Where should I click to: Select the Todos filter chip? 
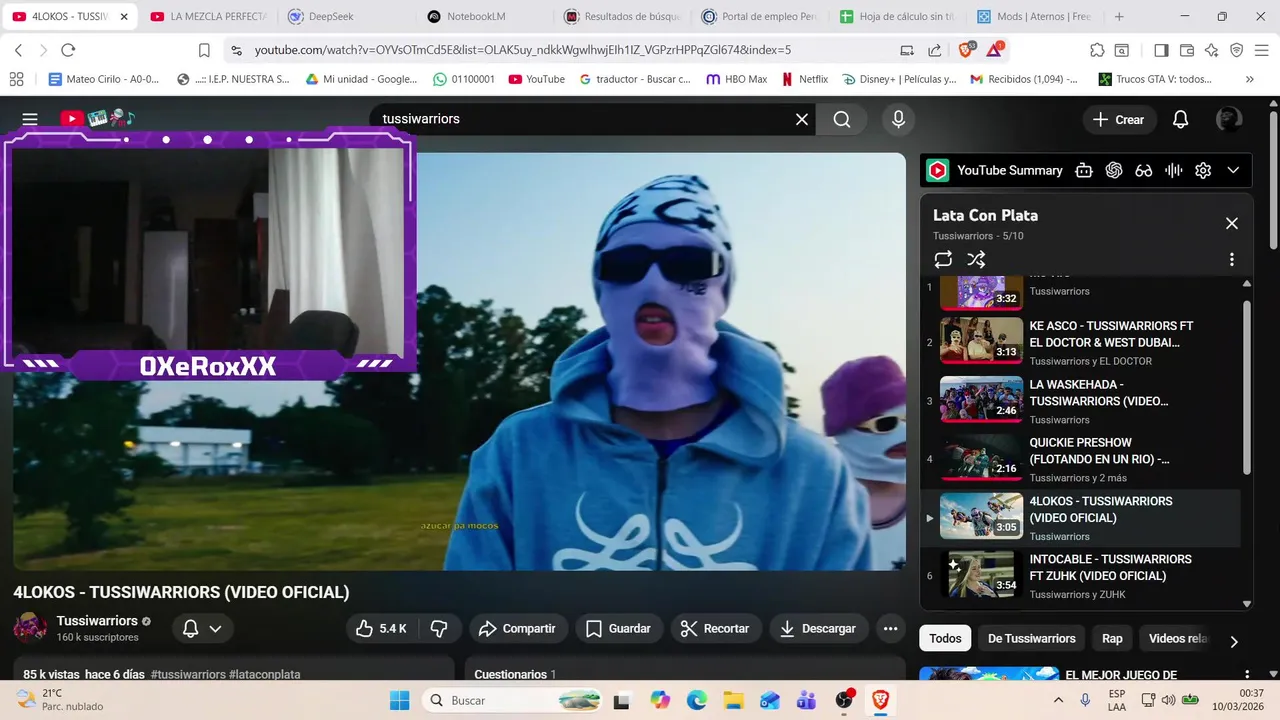[945, 638]
